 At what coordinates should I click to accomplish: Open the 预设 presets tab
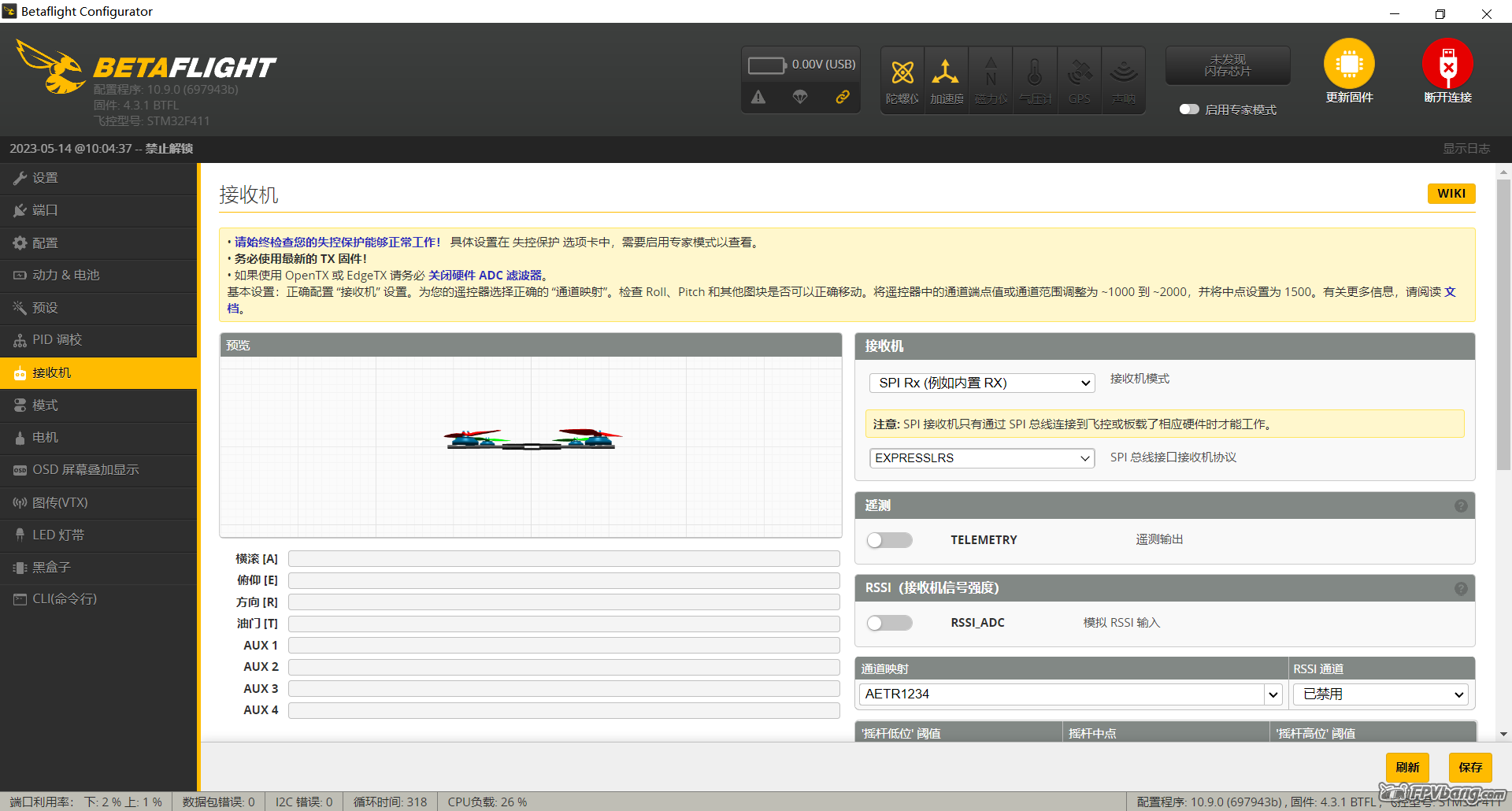[x=98, y=308]
